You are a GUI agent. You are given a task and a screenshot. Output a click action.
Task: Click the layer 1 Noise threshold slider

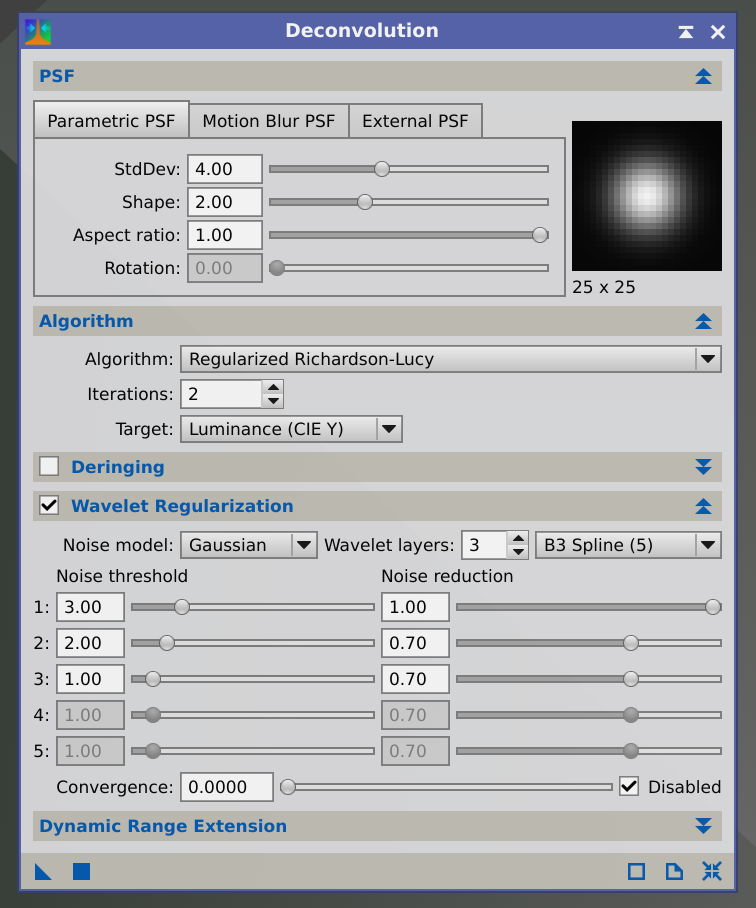[182, 607]
